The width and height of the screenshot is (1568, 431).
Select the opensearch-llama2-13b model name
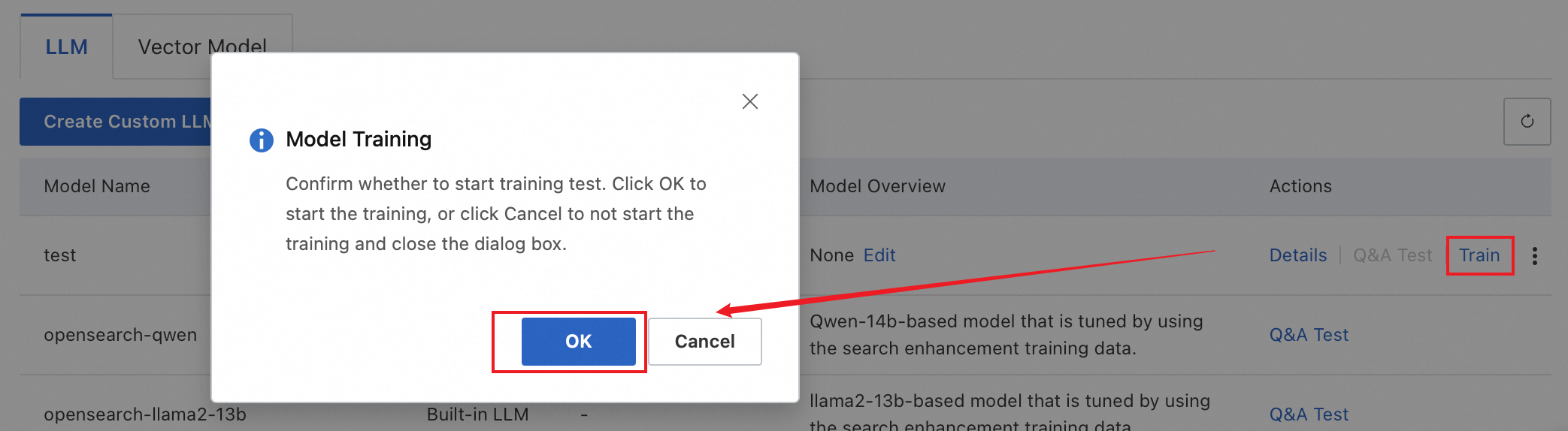coord(145,414)
